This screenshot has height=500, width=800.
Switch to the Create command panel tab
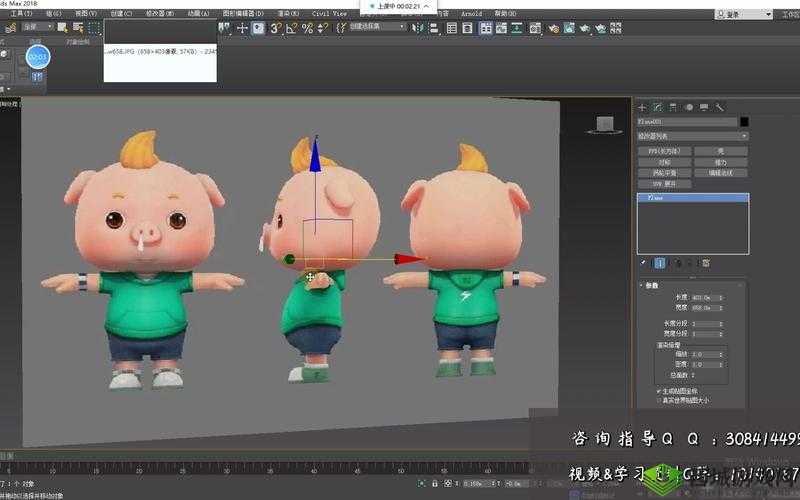coord(642,107)
